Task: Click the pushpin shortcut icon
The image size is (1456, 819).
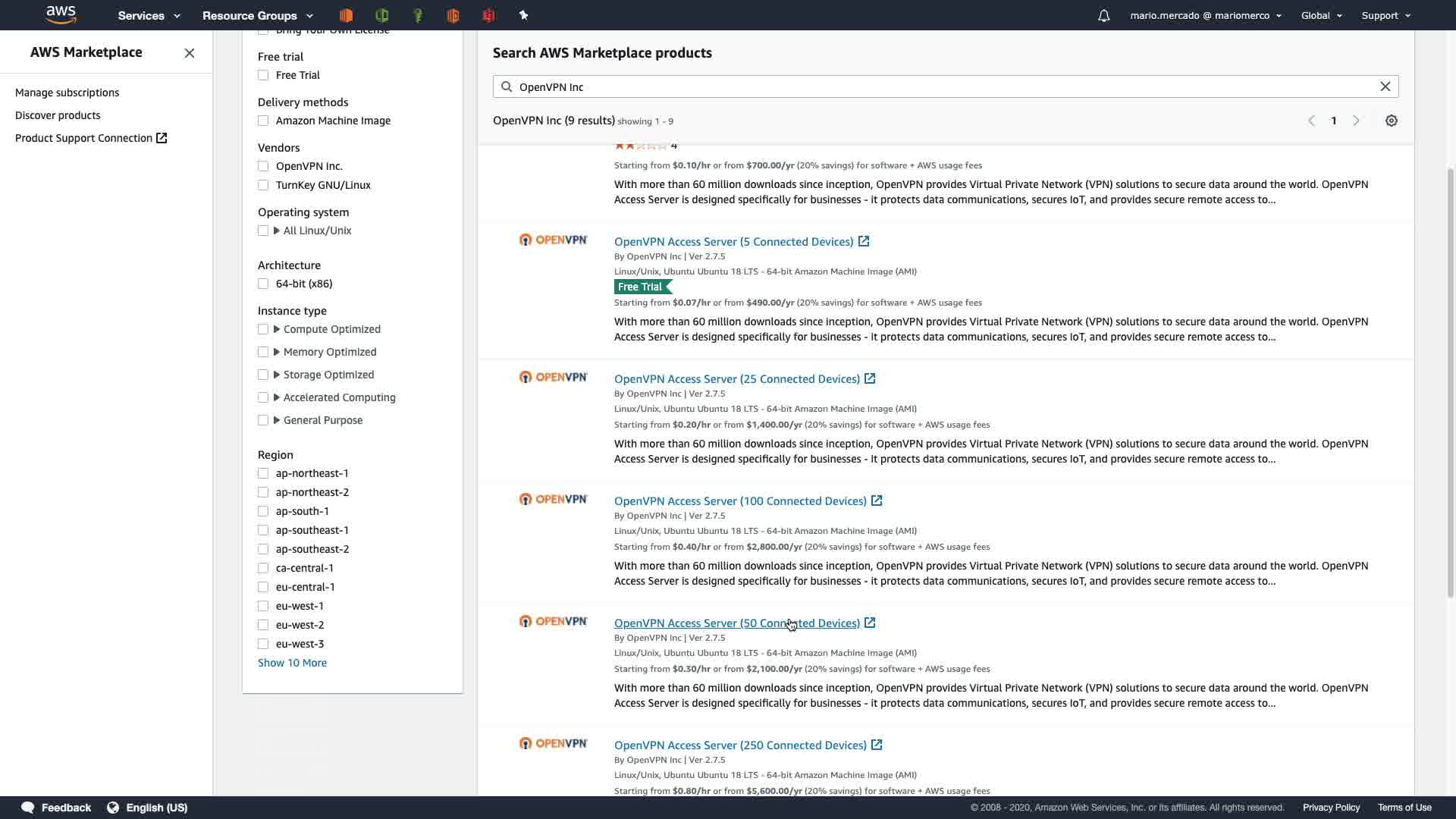Action: pos(523,15)
